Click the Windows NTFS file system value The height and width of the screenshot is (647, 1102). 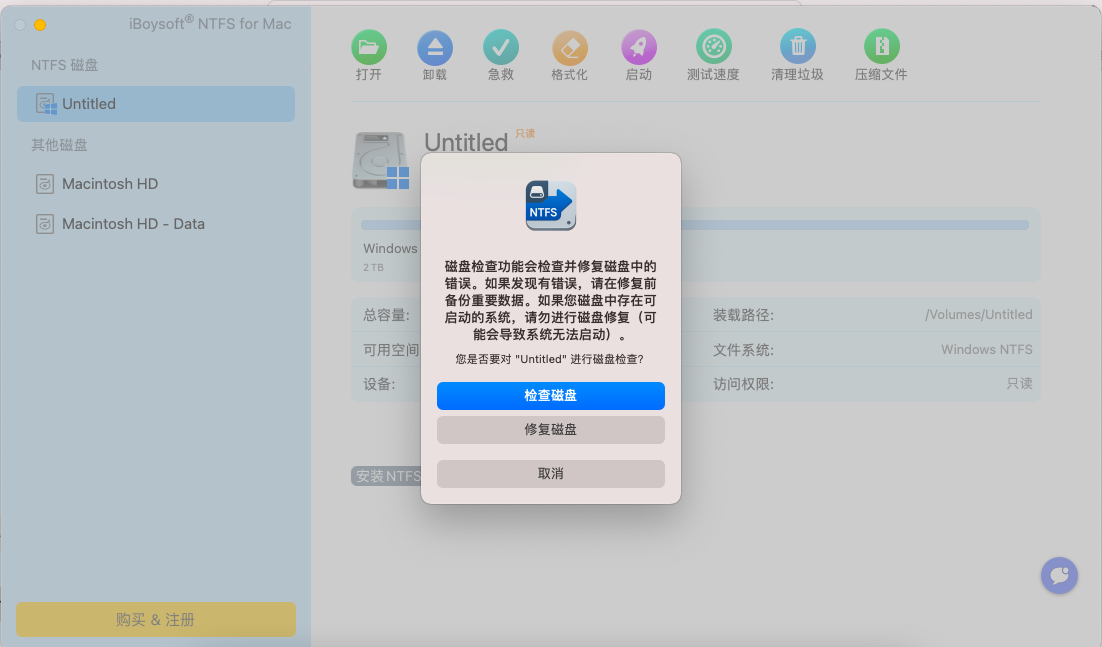(x=987, y=350)
